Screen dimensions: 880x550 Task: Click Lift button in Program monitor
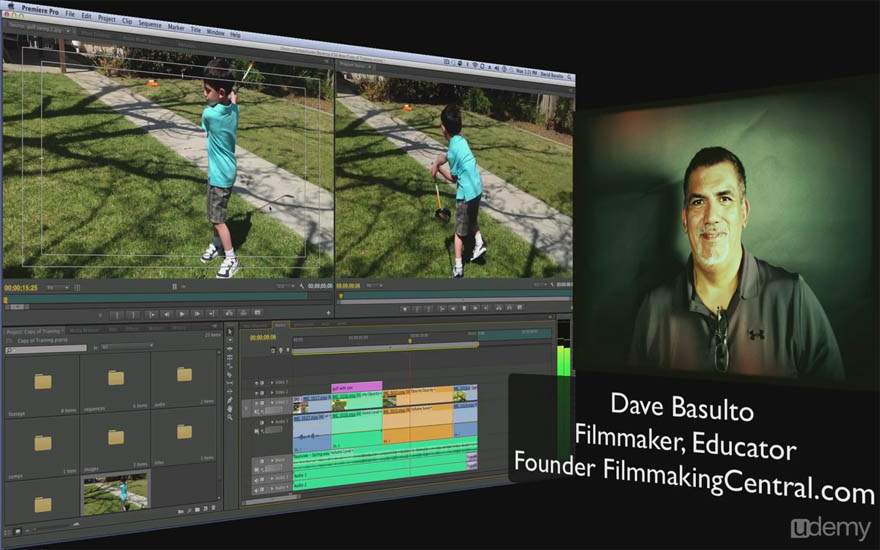499,308
